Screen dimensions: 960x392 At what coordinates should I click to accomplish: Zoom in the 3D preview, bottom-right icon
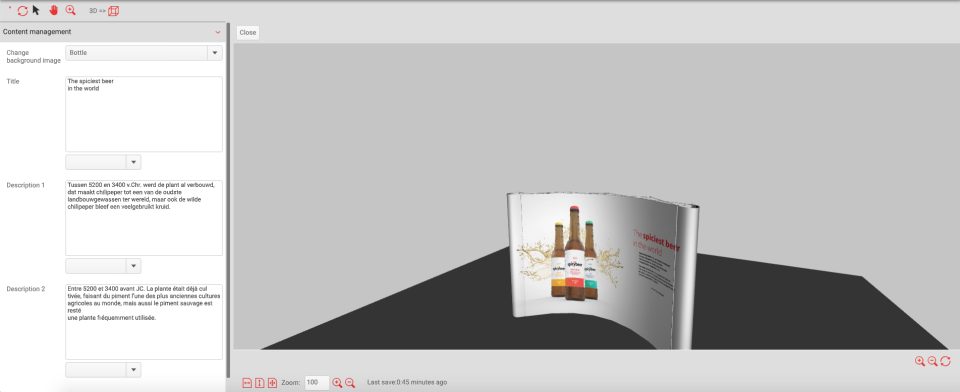[x=920, y=361]
